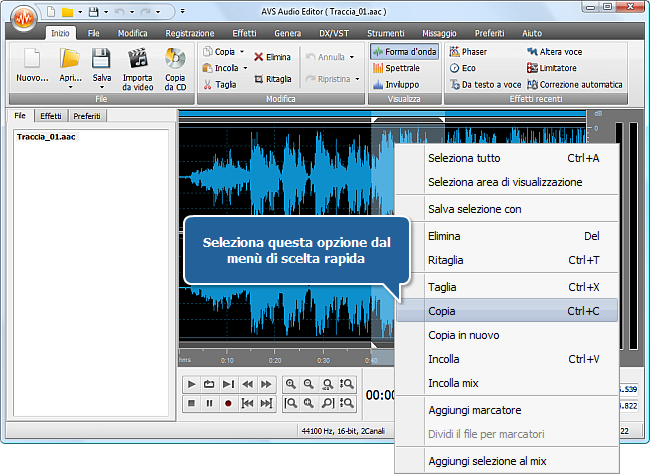Click the Stop playback button

(191, 403)
